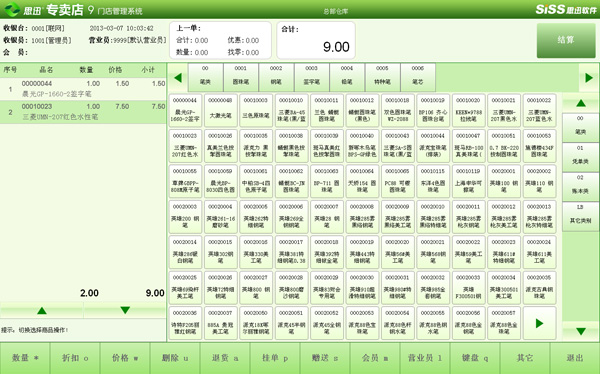Click the 退出 exit button
The image size is (600, 374).
click(575, 358)
